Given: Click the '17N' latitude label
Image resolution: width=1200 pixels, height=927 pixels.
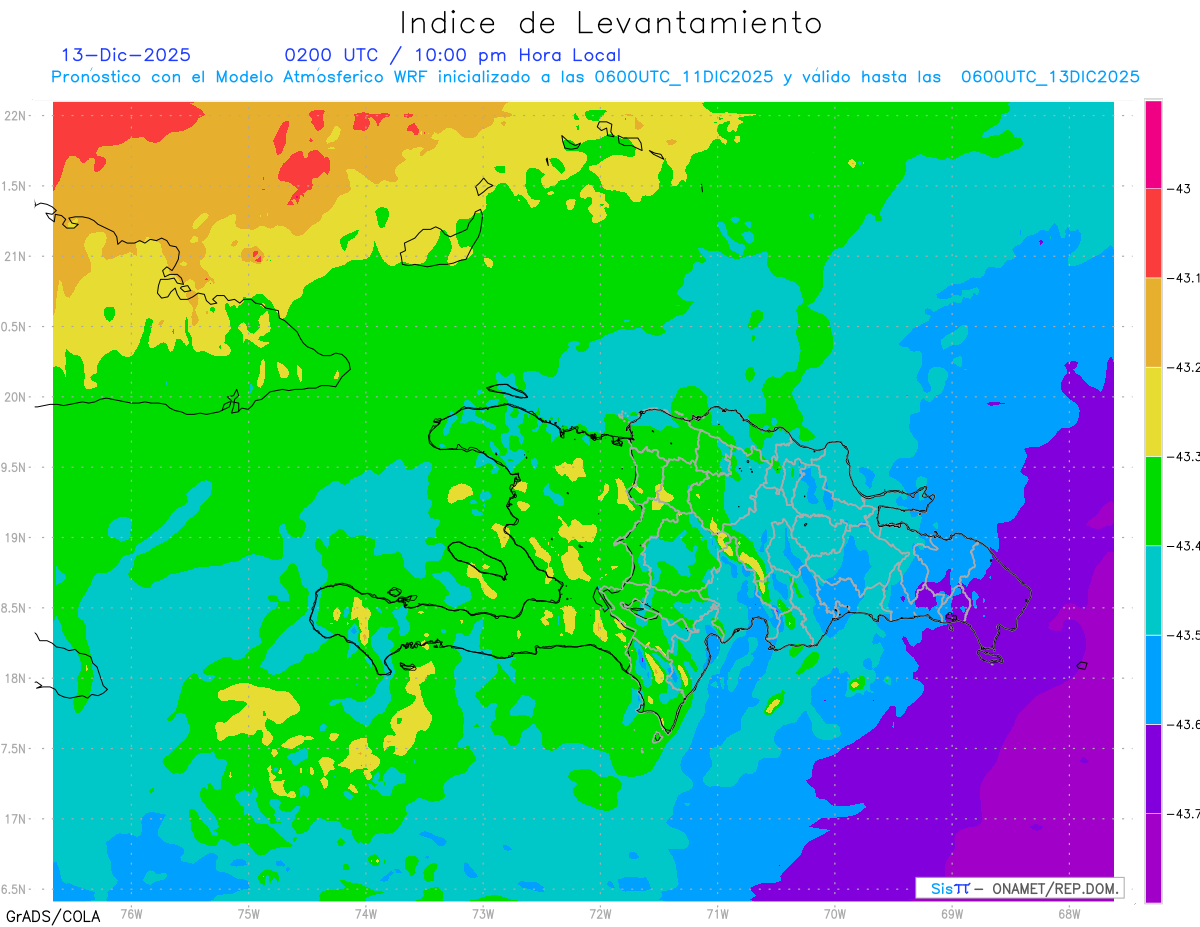Looking at the screenshot, I should tap(15, 819).
